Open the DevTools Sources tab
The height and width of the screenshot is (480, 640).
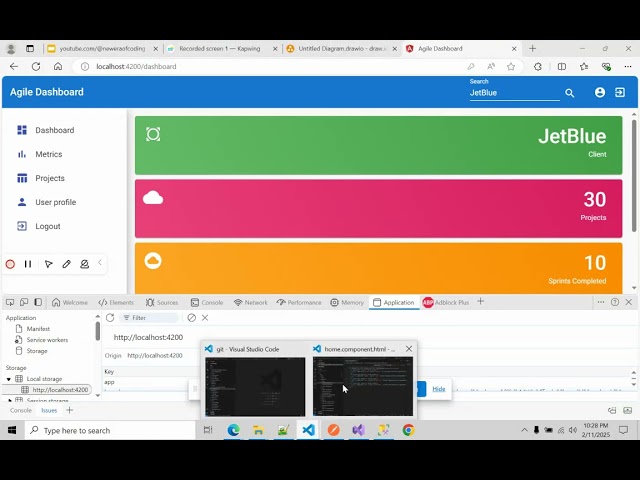pos(162,302)
